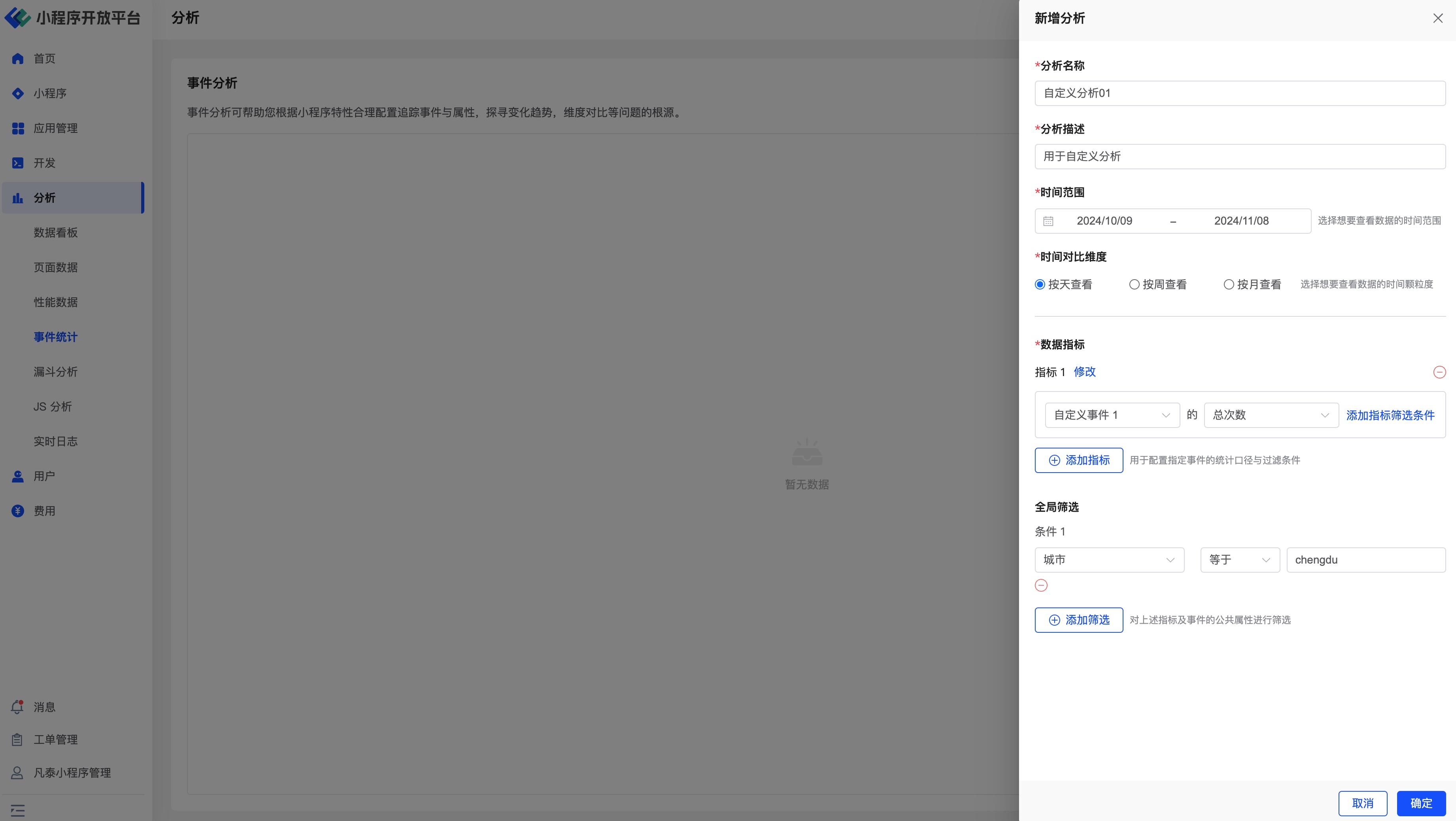The width and height of the screenshot is (1456, 821).
Task: Click the yen icon beside 费用
Action: [17, 511]
